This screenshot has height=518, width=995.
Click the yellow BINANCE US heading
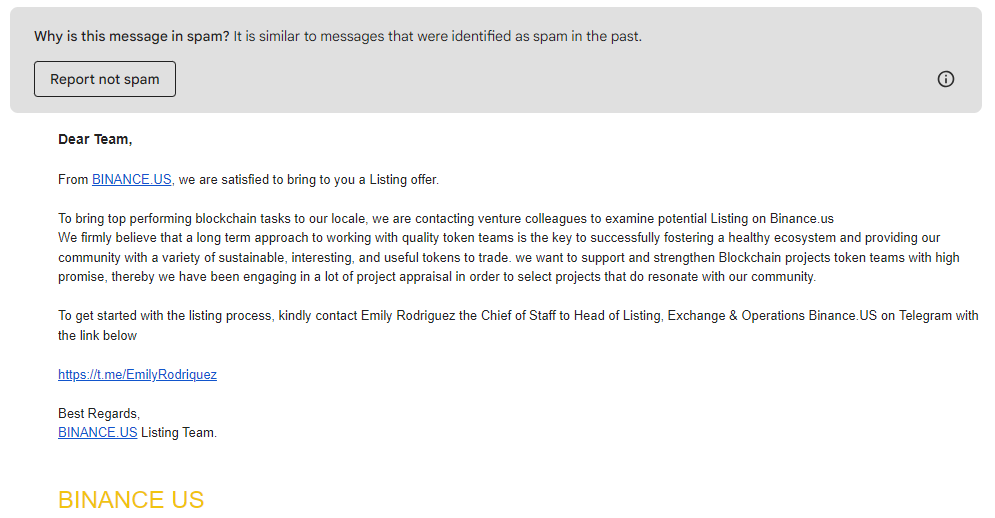point(131,500)
